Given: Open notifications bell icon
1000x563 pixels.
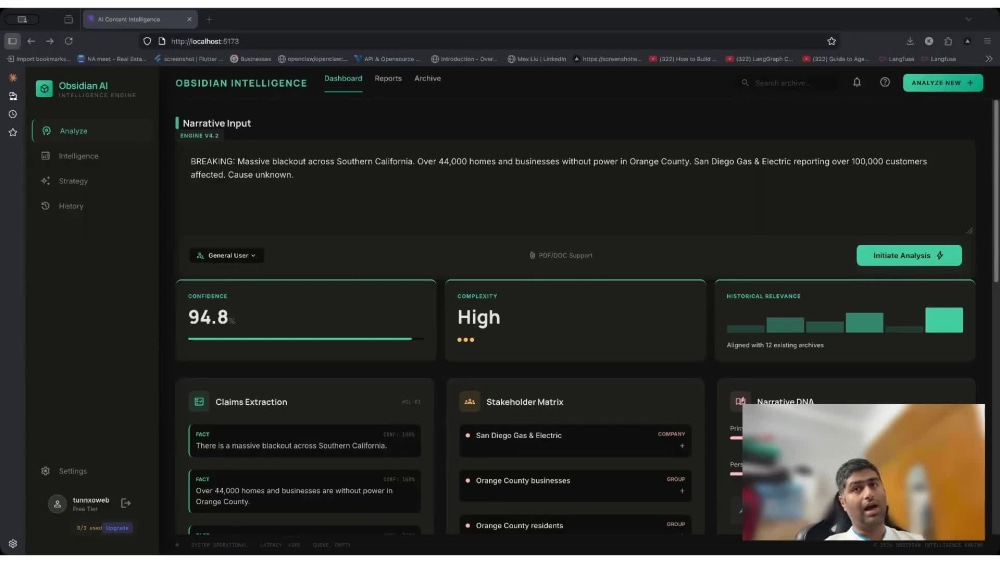Looking at the screenshot, I should pos(857,82).
